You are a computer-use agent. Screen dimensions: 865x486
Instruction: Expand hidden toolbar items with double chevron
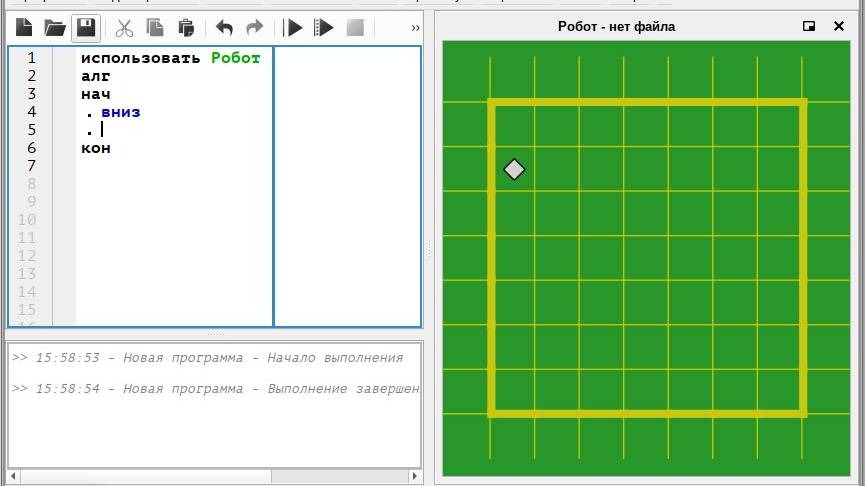pos(415,28)
